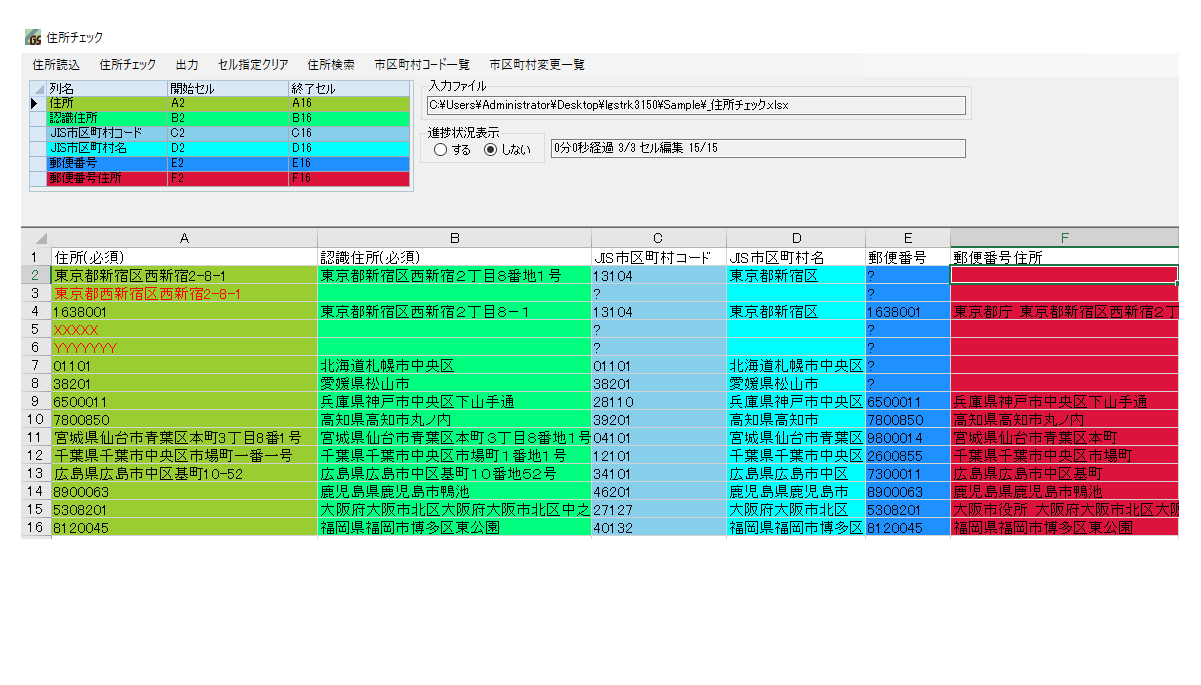Screen dimensions: 1201x685
Task: Click column header B in the spreadsheet
Action: pos(454,239)
